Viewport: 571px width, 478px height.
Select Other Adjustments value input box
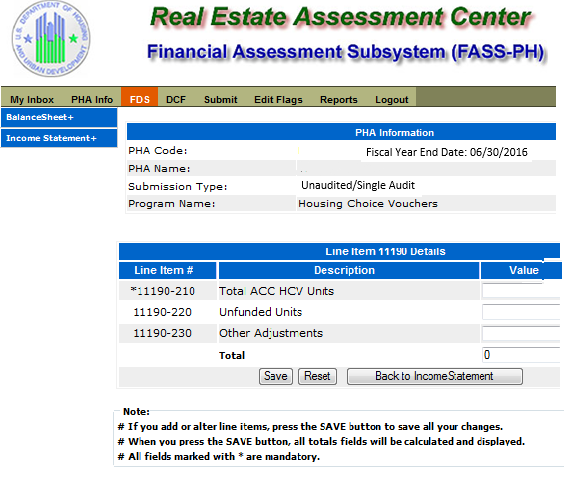click(x=521, y=333)
